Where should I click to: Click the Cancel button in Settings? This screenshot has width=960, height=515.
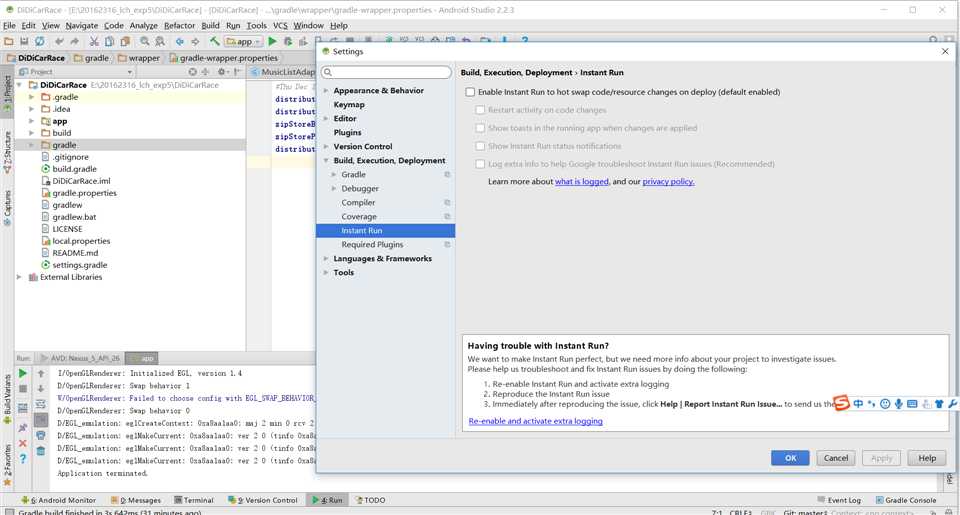pyautogui.click(x=836, y=458)
